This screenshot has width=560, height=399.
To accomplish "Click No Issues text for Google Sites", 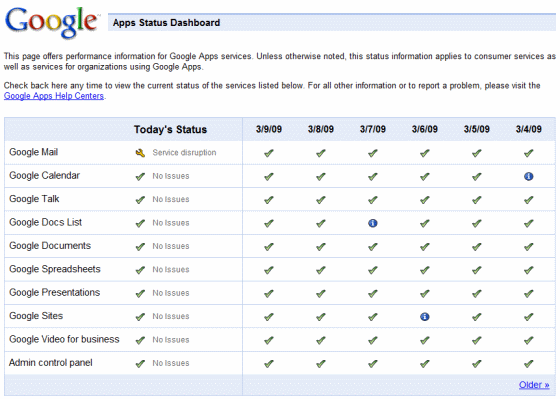I will click(171, 316).
